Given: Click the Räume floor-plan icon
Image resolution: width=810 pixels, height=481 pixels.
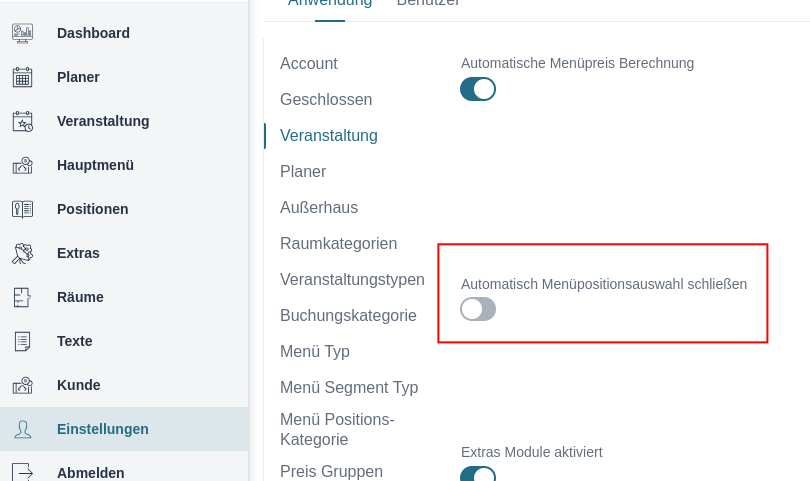Looking at the screenshot, I should (22, 297).
